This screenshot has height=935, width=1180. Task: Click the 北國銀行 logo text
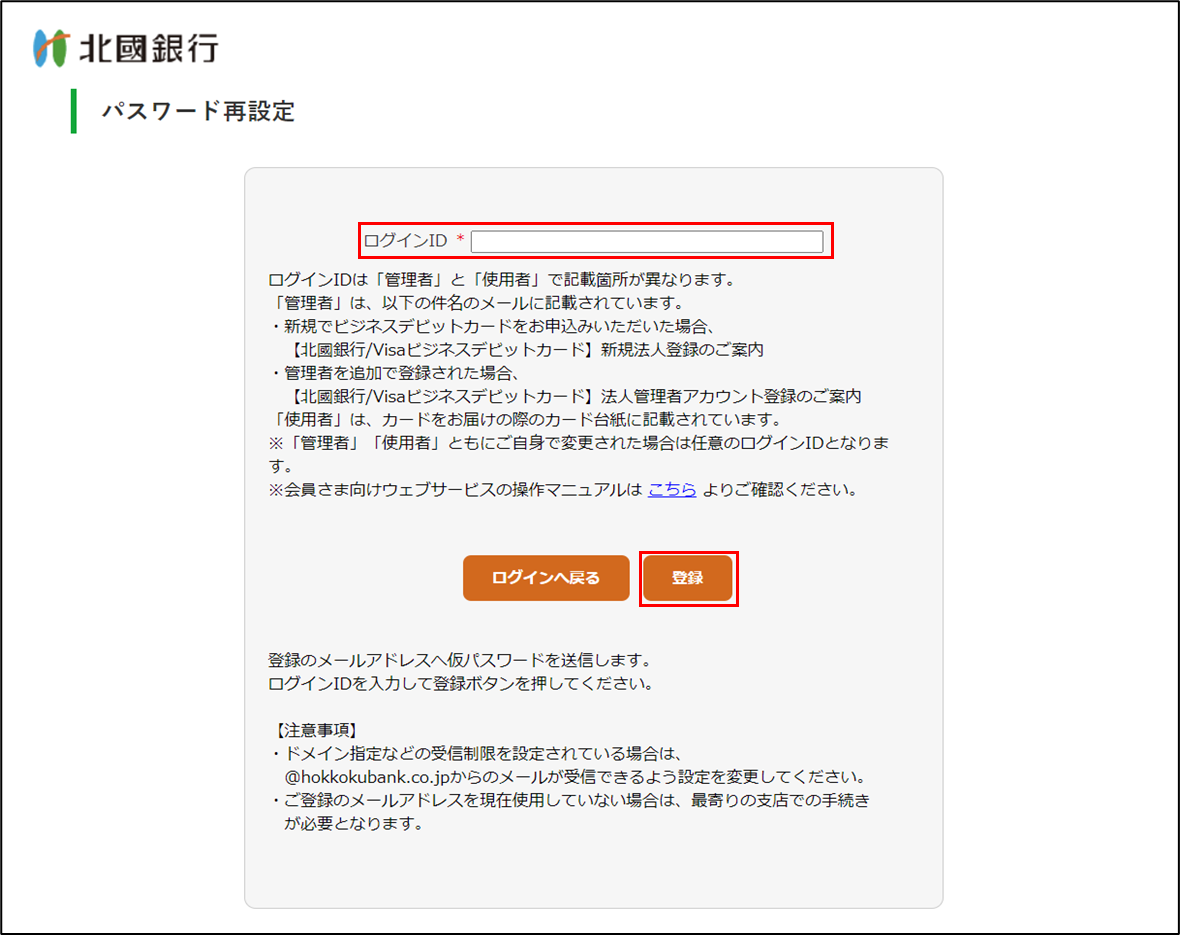(148, 48)
